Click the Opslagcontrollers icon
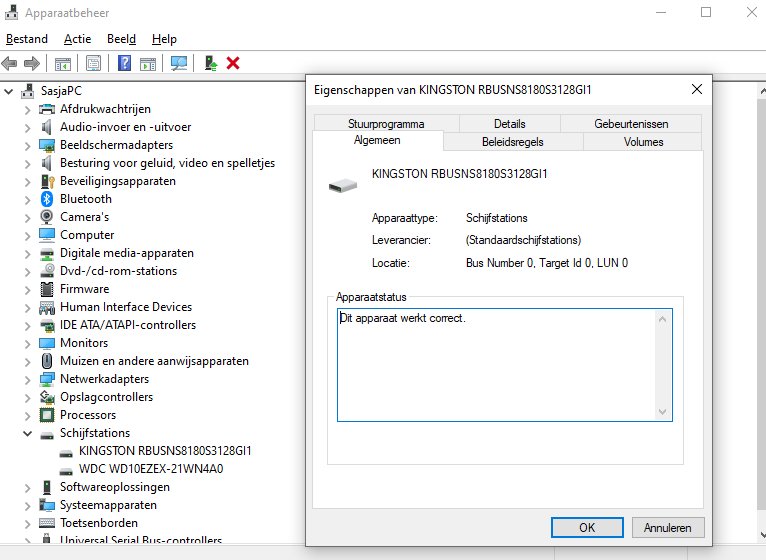Image resolution: width=766 pixels, height=560 pixels. tap(47, 397)
